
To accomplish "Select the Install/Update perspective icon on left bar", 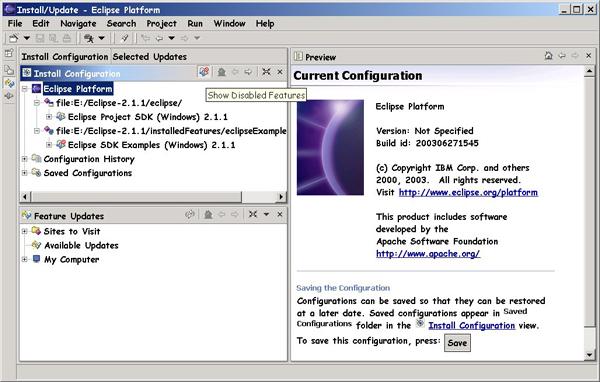I will tap(9, 83).
